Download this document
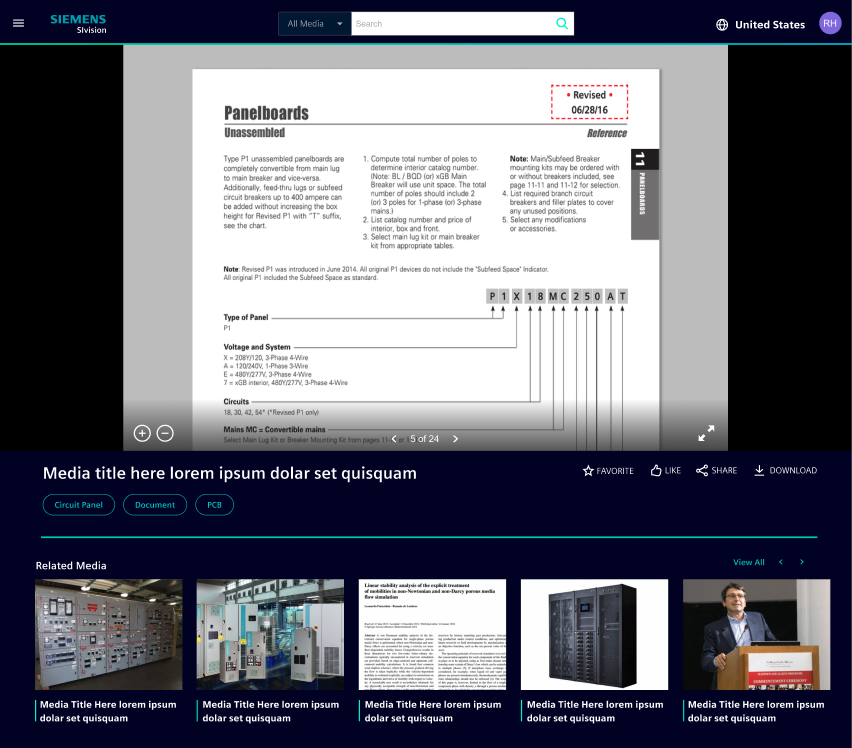Image resolution: width=852 pixels, height=748 pixels. coord(785,470)
